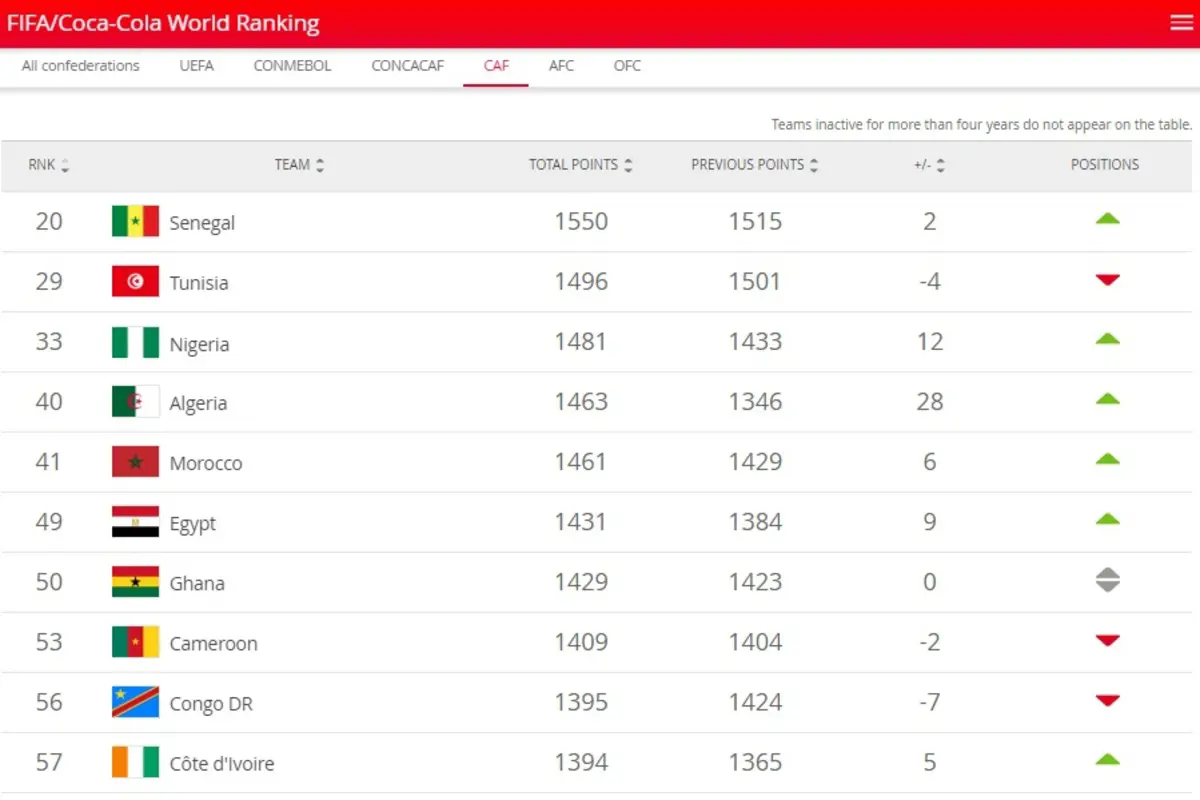Click Algeria's +/- value 28

coord(930,401)
